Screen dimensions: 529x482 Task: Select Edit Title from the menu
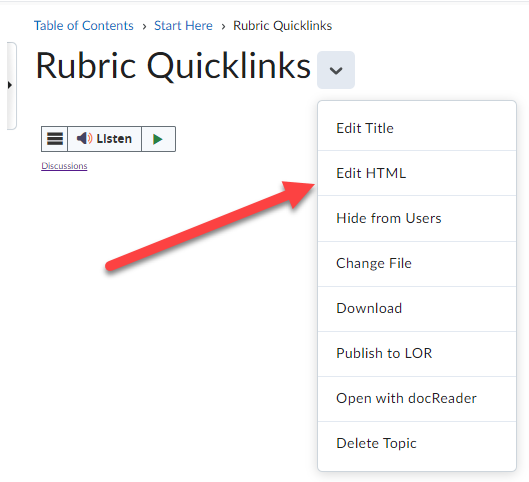pyautogui.click(x=417, y=128)
